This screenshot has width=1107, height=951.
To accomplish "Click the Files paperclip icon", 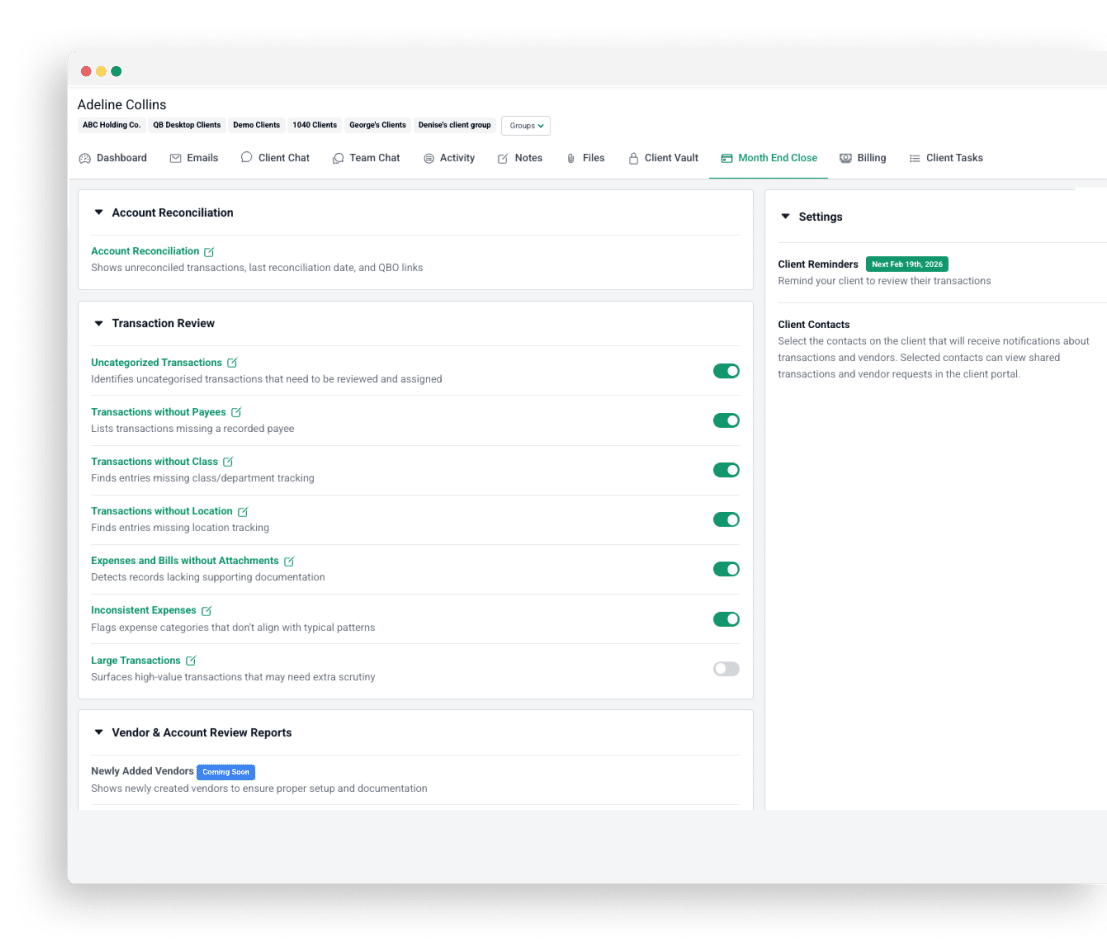I will [573, 157].
